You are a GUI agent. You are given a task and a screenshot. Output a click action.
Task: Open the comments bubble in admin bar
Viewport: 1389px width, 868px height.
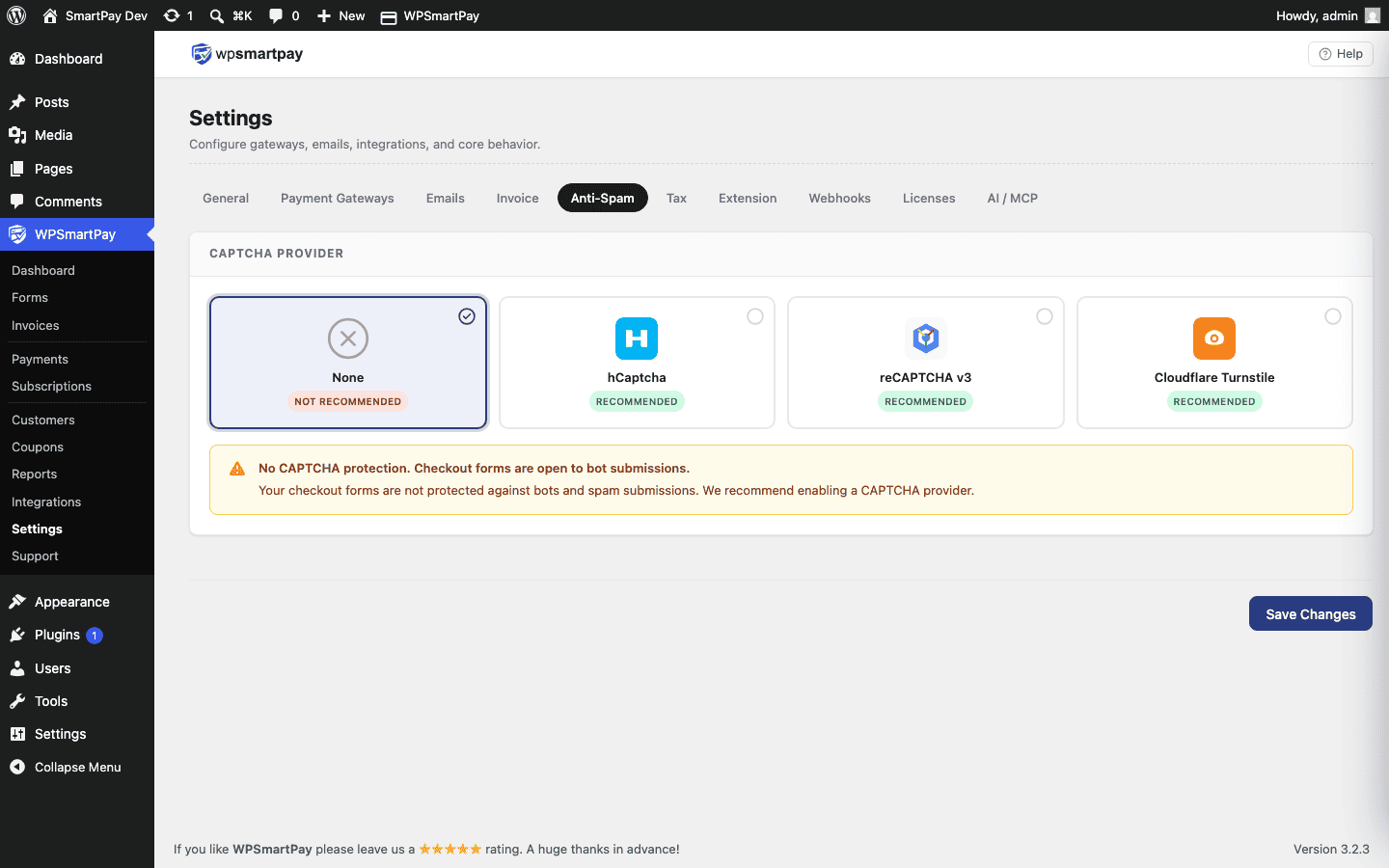276,15
